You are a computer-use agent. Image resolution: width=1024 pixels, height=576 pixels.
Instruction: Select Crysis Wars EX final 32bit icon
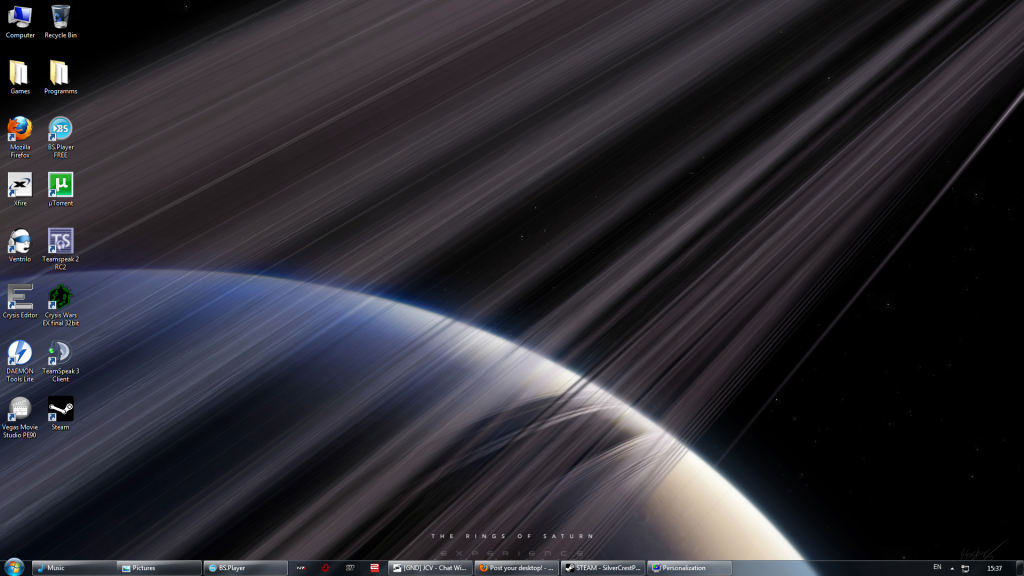61,298
